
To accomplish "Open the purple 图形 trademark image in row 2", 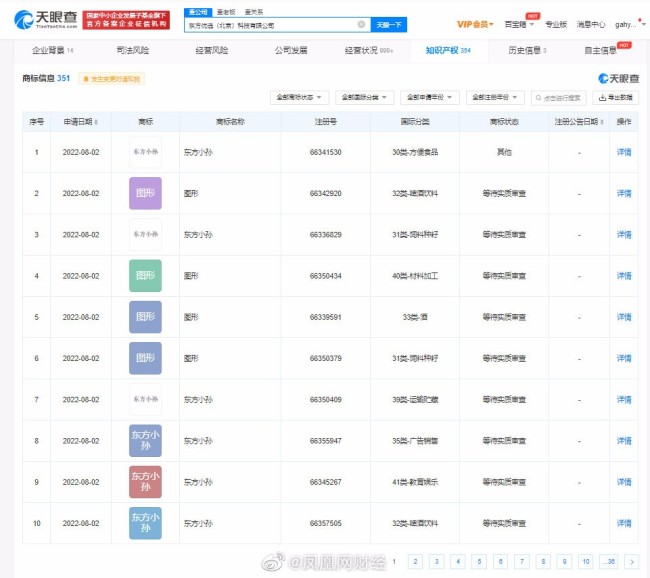I will pos(146,193).
